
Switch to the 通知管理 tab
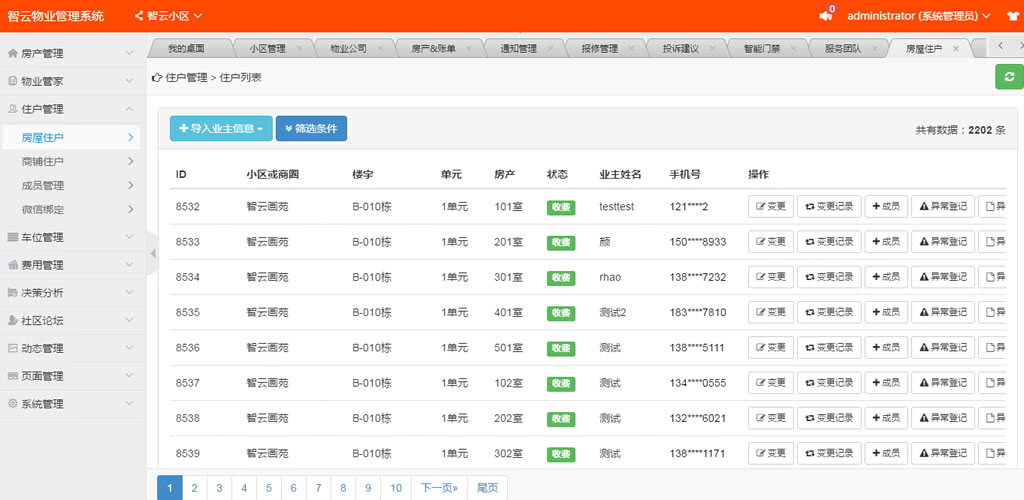pyautogui.click(x=518, y=48)
